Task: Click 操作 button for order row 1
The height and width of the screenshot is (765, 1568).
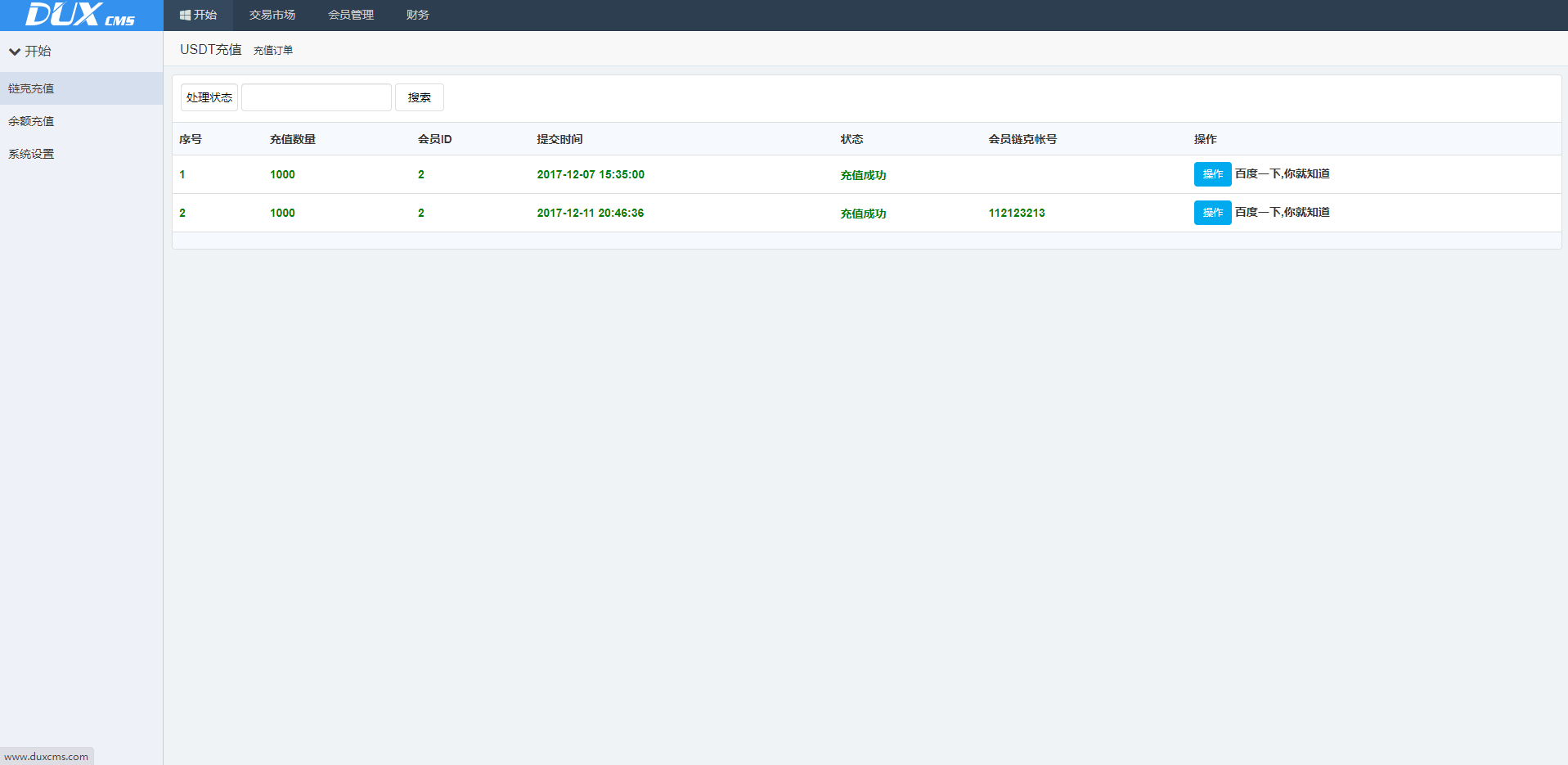Action: click(x=1211, y=174)
